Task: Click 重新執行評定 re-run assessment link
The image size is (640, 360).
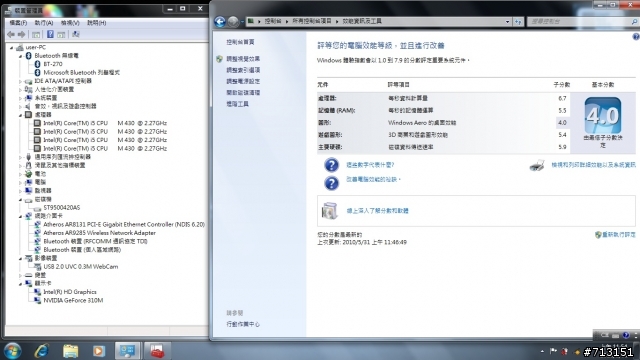Action: (619, 235)
